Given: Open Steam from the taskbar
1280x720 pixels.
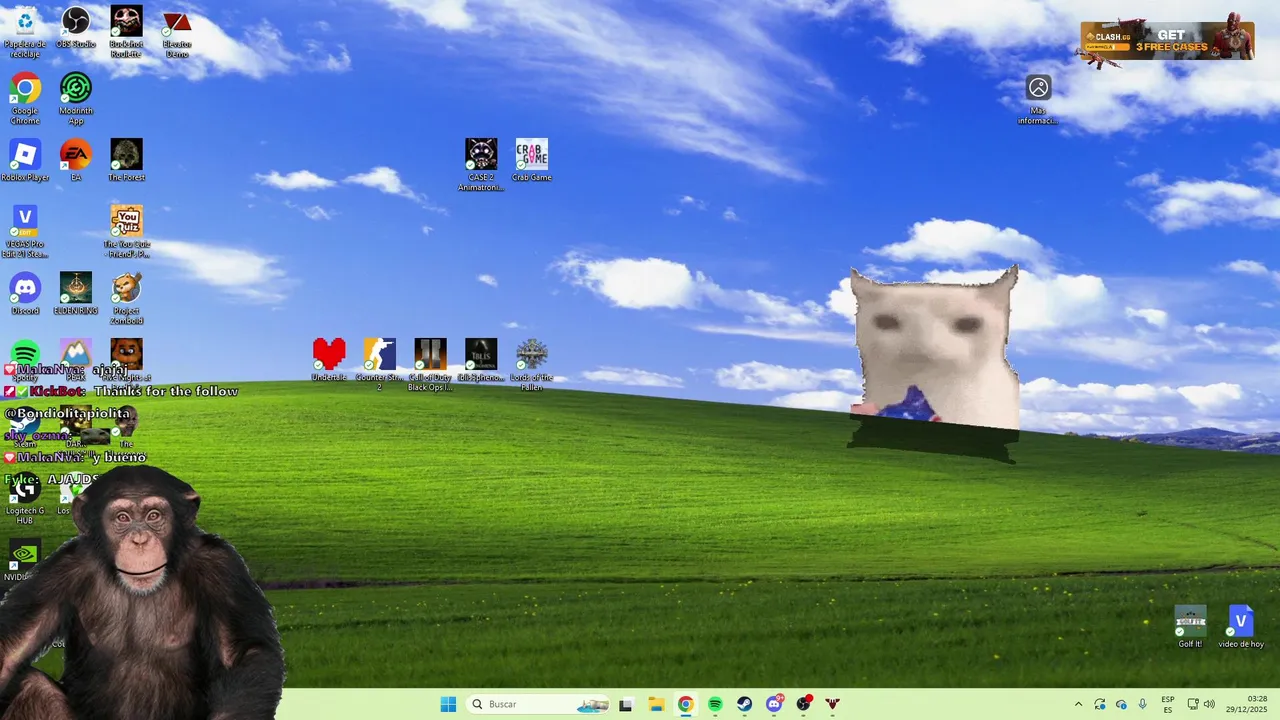Looking at the screenshot, I should (x=745, y=704).
